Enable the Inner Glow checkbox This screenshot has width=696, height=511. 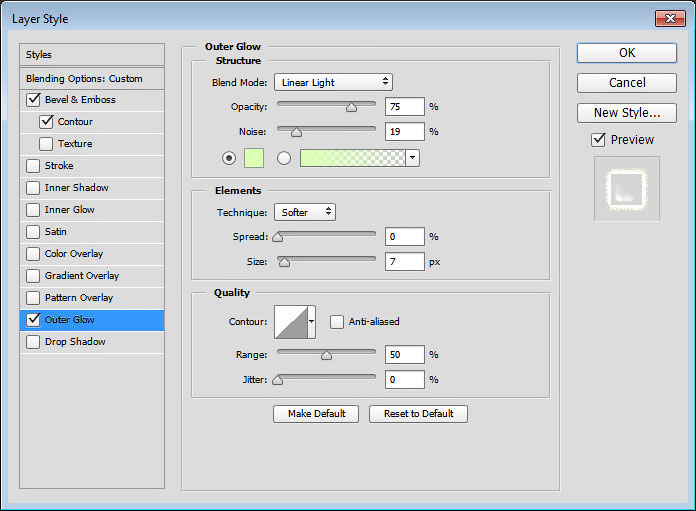coord(33,210)
